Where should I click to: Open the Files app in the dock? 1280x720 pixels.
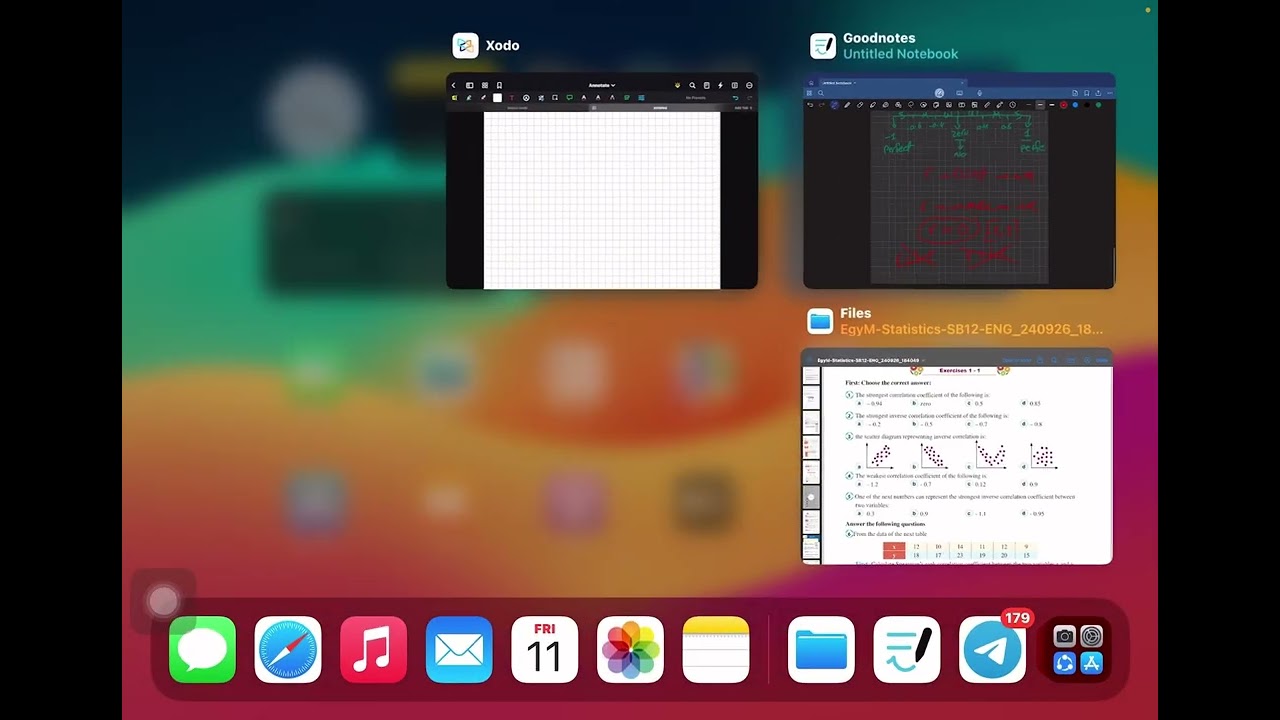click(x=821, y=649)
